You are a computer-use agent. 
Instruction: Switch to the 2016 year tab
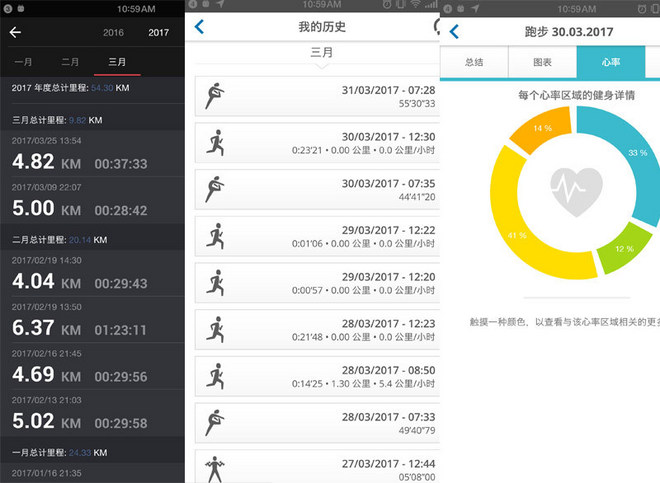(113, 32)
